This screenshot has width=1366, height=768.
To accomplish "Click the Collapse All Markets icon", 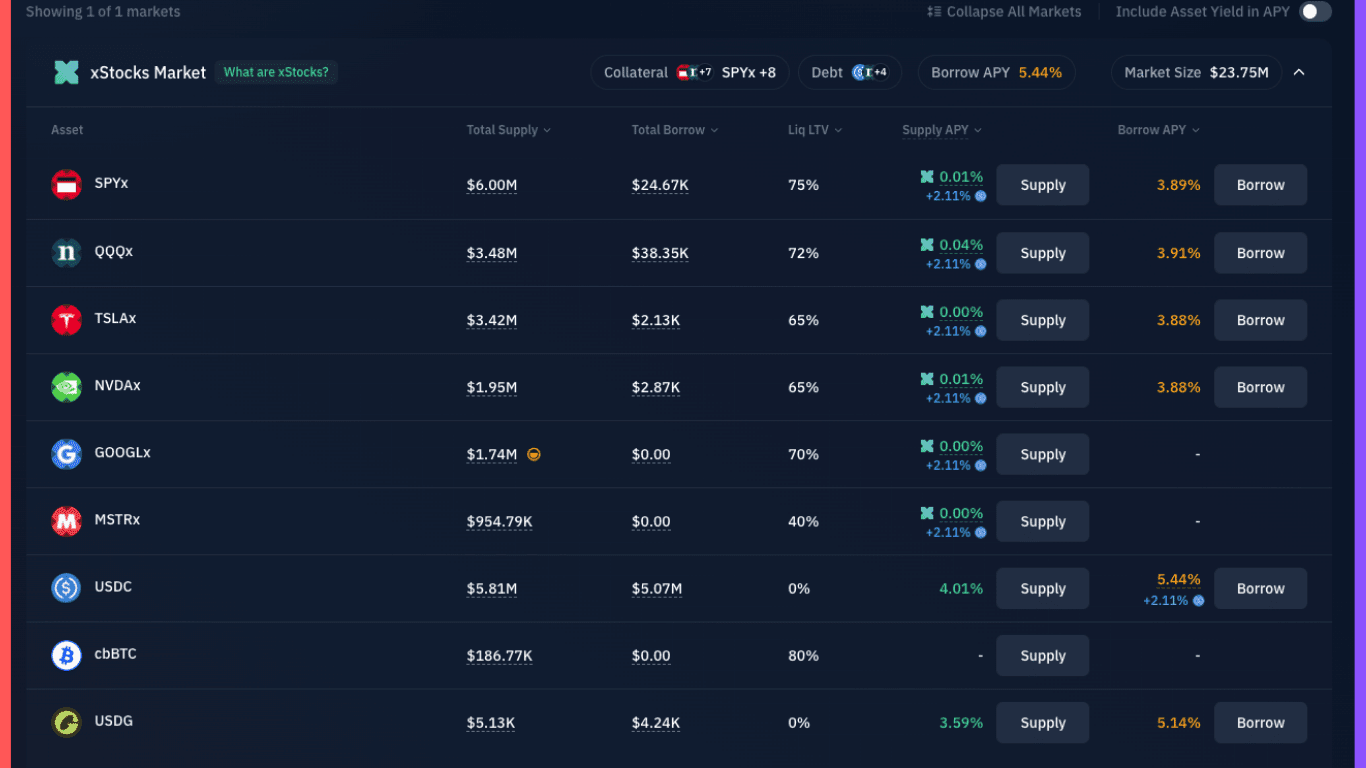I will pos(932,11).
